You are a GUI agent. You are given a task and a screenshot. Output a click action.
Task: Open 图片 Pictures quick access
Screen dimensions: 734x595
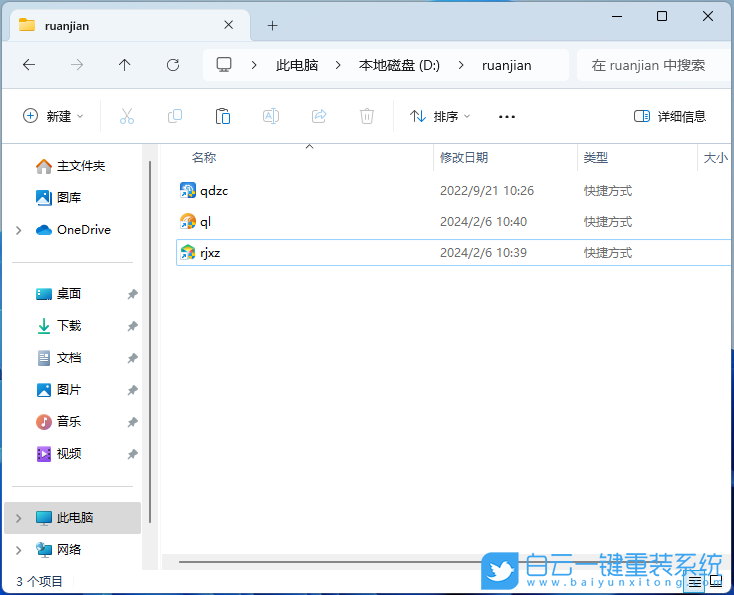tap(59, 389)
